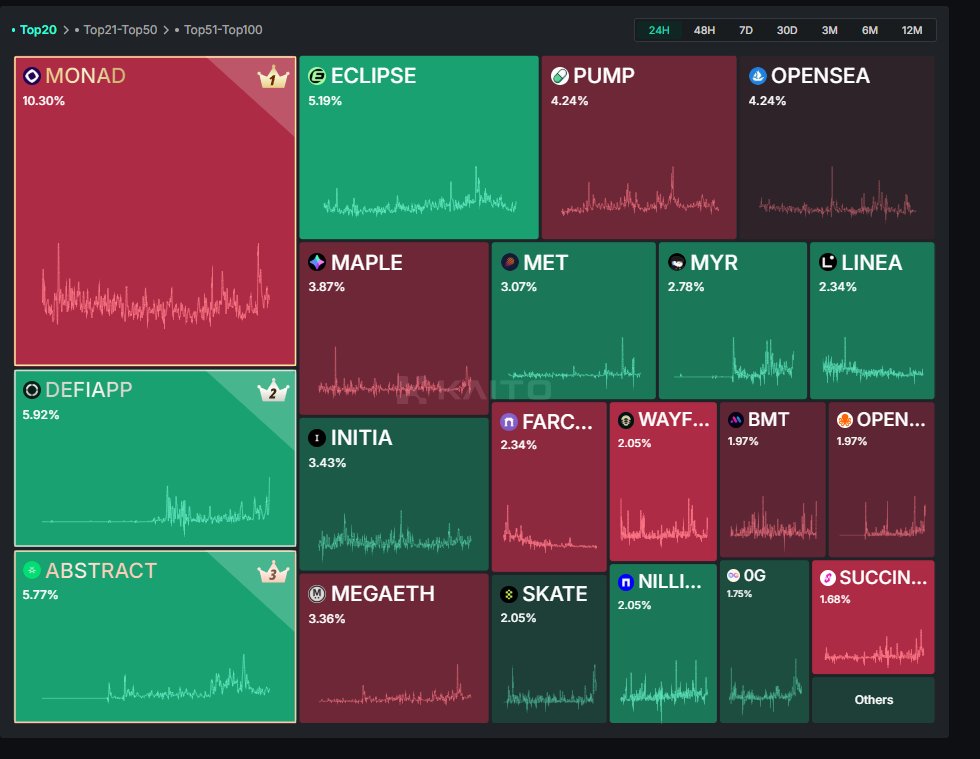Click the 0G infinity logo icon
This screenshot has width=980, height=759.
click(734, 575)
